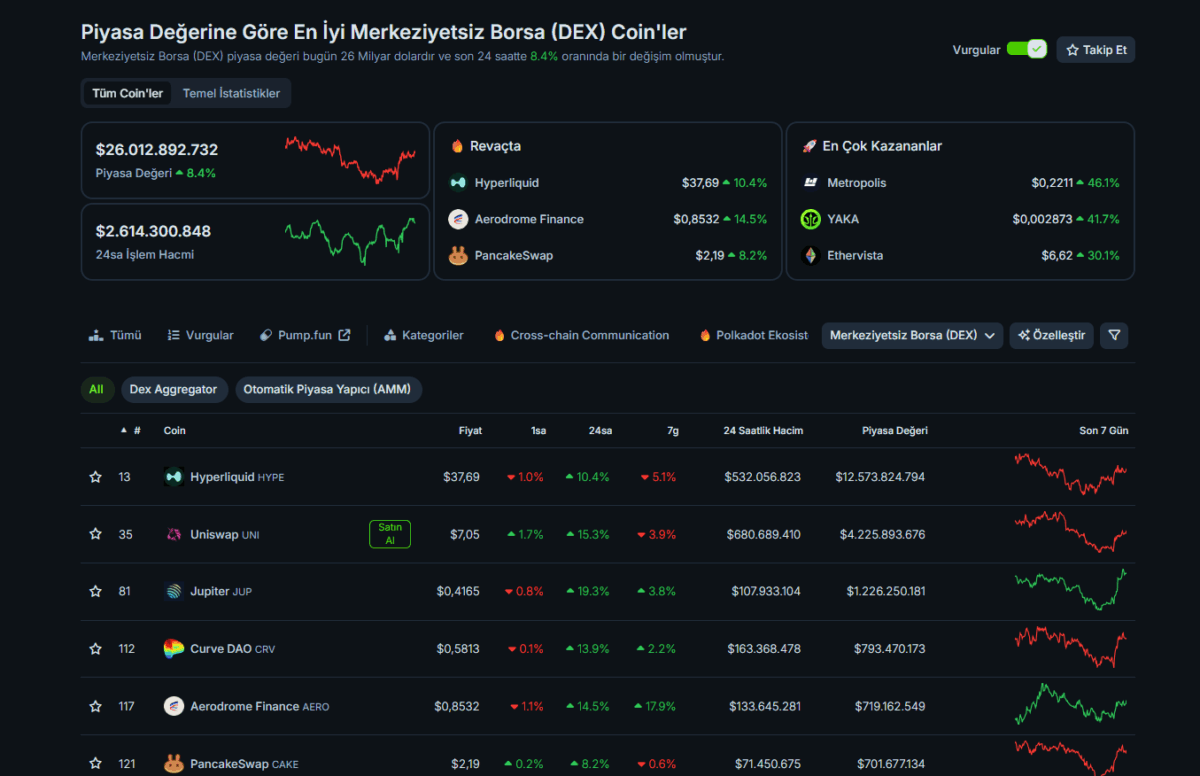Click the Özelleştir customize button
The height and width of the screenshot is (776, 1200).
pyautogui.click(x=1052, y=335)
